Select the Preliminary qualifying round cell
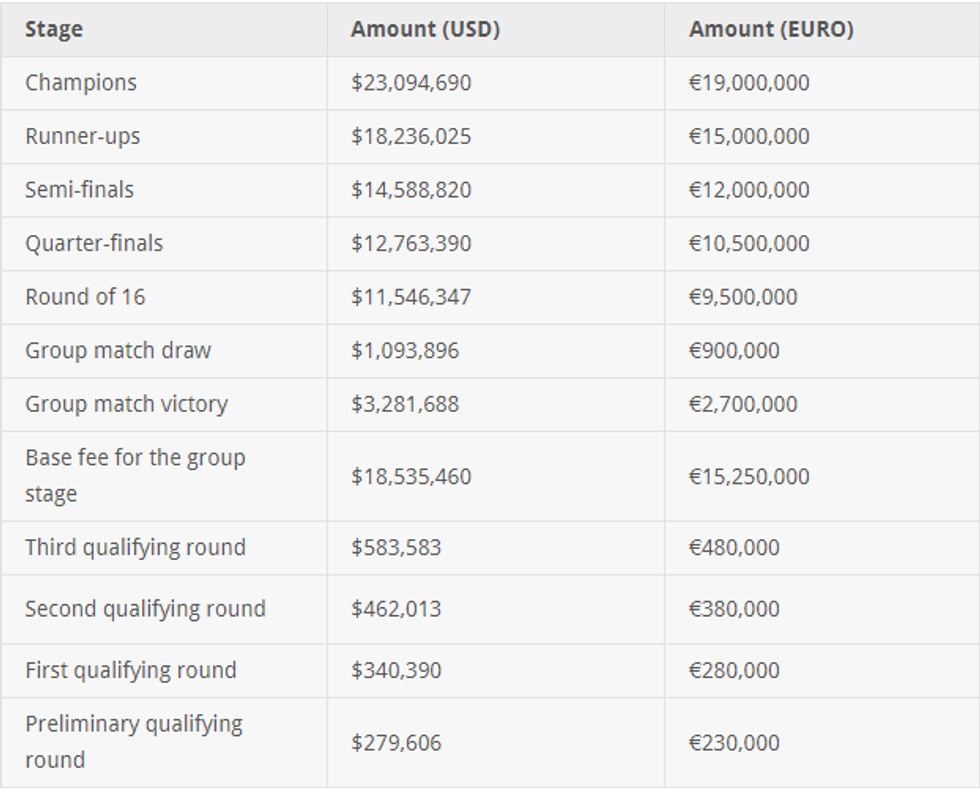 [134, 741]
